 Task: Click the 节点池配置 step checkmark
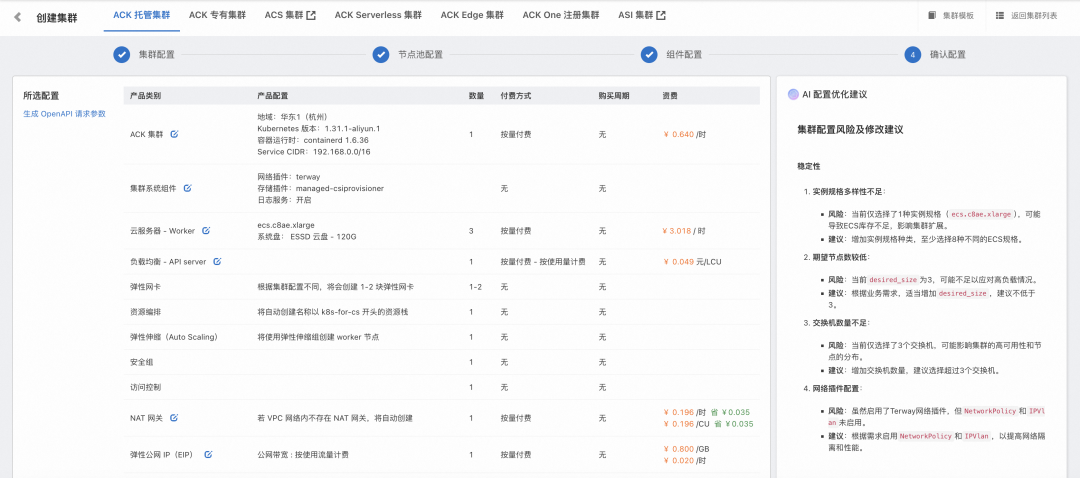[381, 54]
